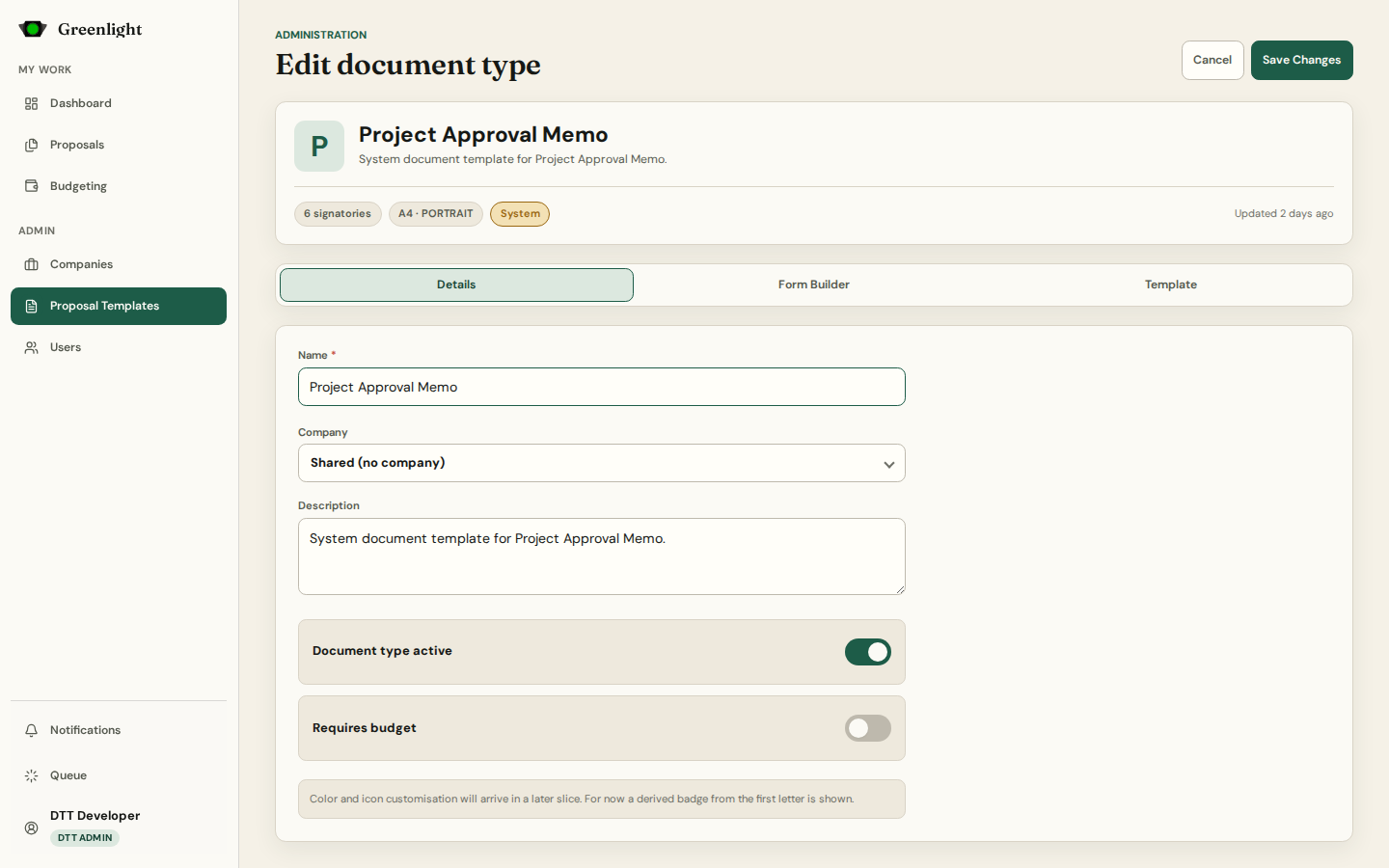Open the Company dropdown
This screenshot has height=868, width=1389.
[602, 463]
